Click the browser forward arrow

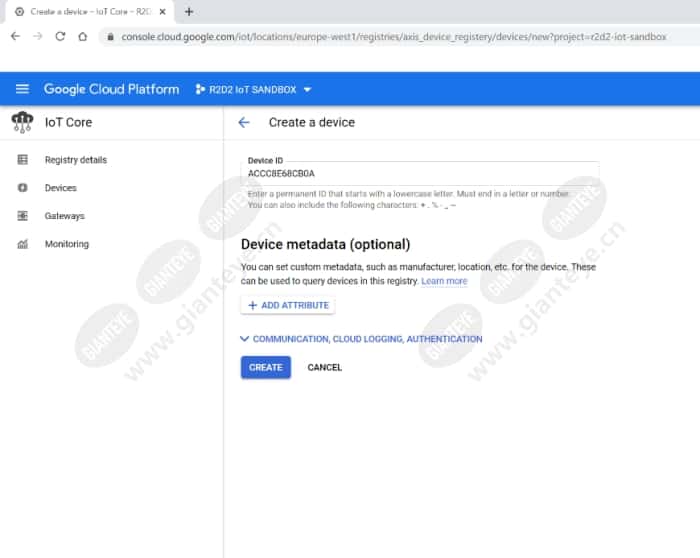pos(38,37)
